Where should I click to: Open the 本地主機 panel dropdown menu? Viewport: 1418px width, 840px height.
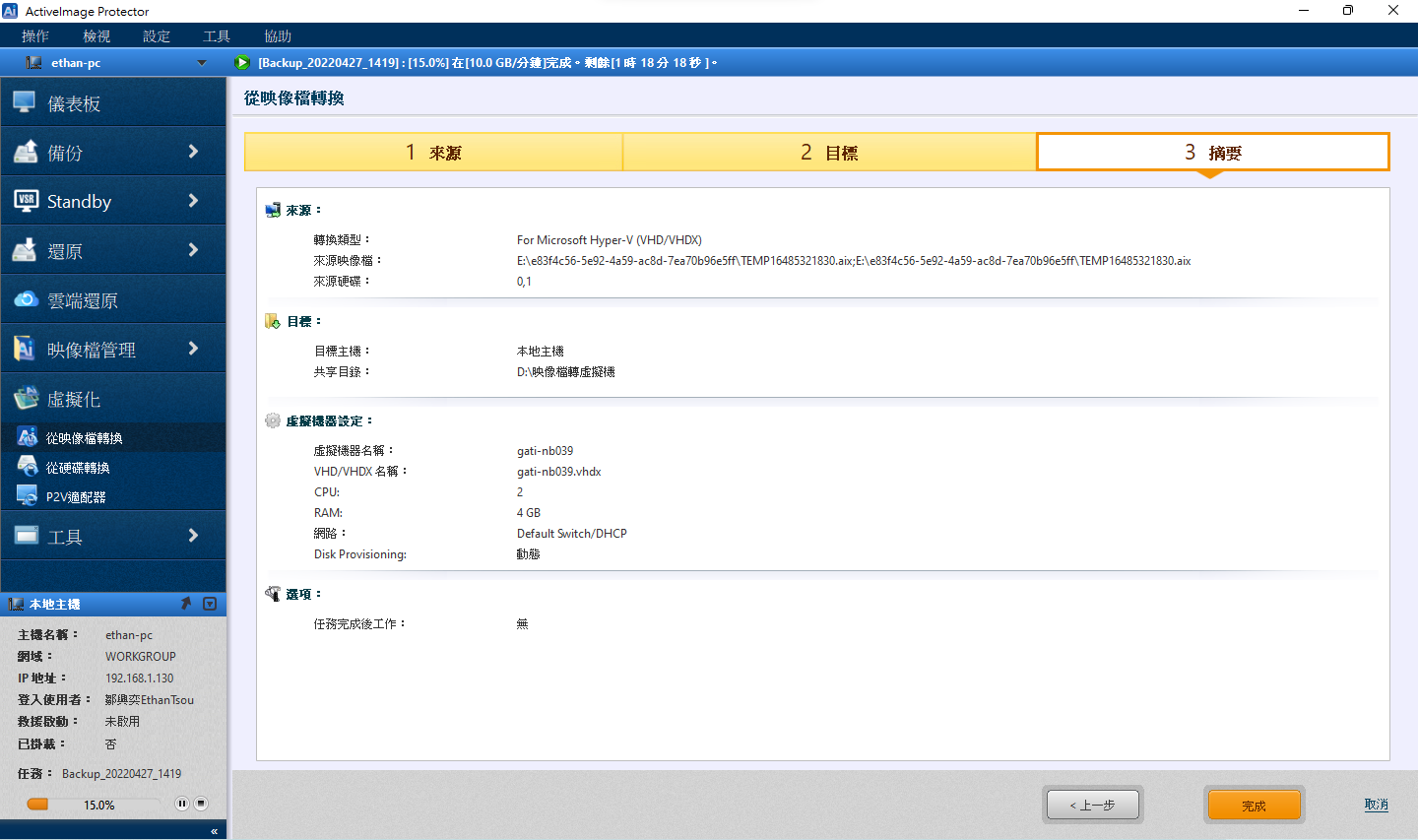coord(210,604)
